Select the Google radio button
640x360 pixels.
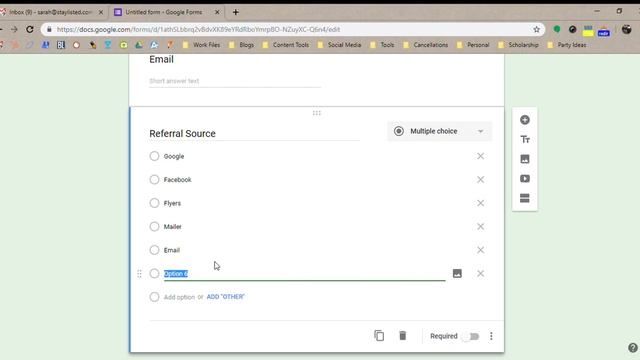[154, 156]
